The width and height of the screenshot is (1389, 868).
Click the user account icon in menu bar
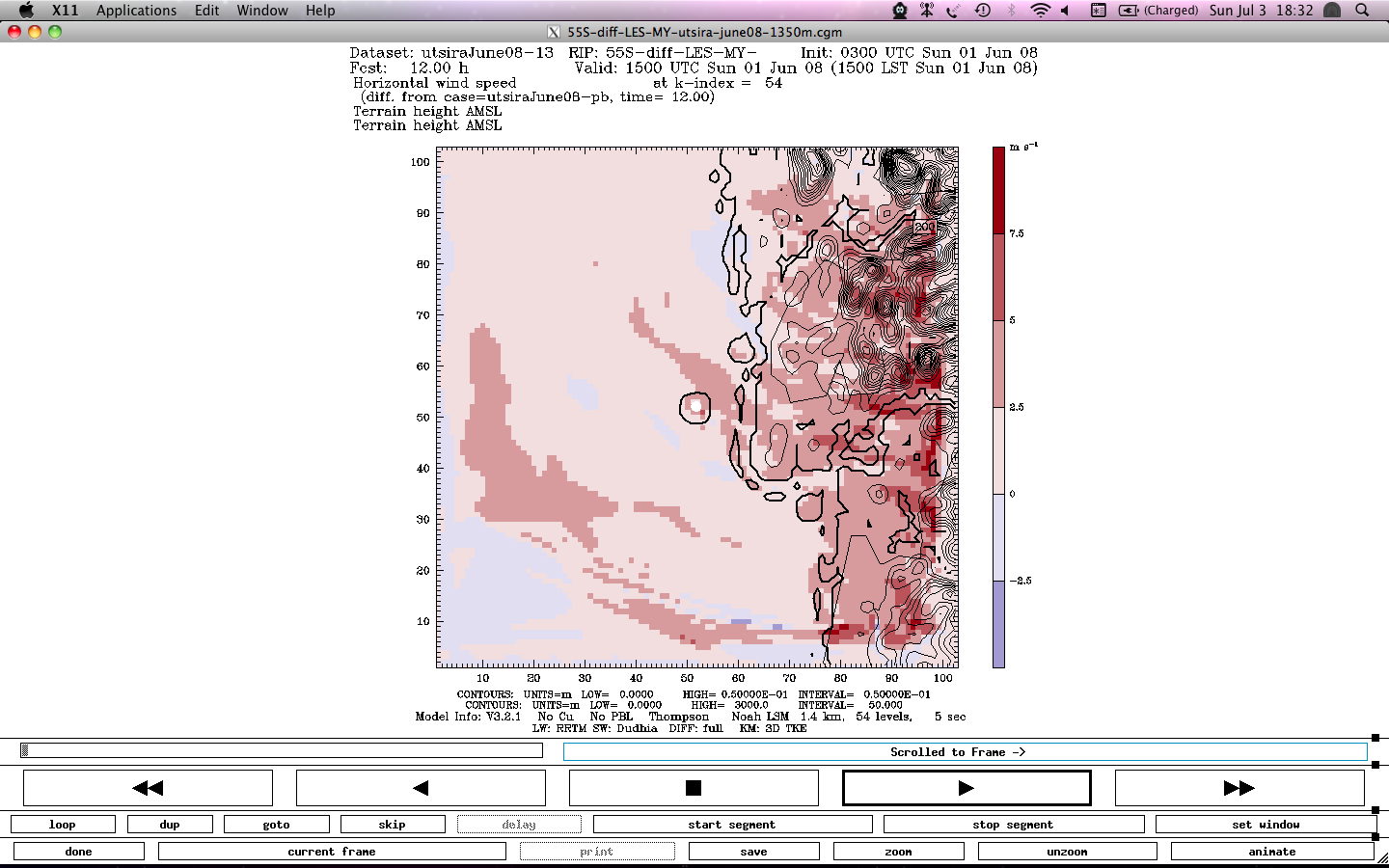[1332, 10]
